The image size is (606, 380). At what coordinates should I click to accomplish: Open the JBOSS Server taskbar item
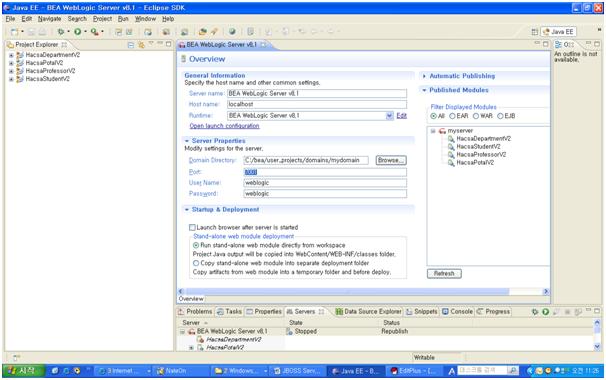tap(297, 371)
